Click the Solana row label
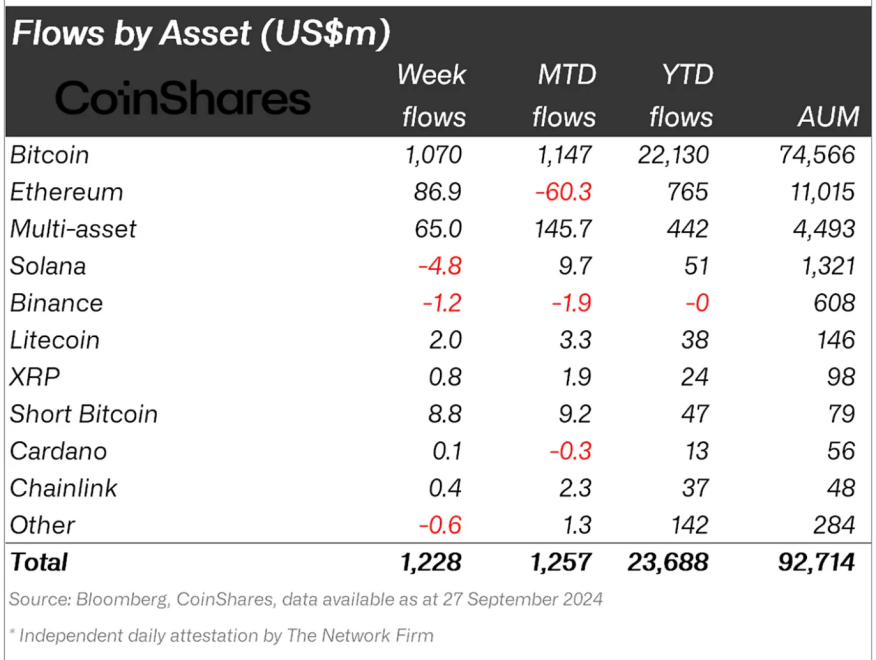Viewport: 876px width, 660px height. point(48,266)
